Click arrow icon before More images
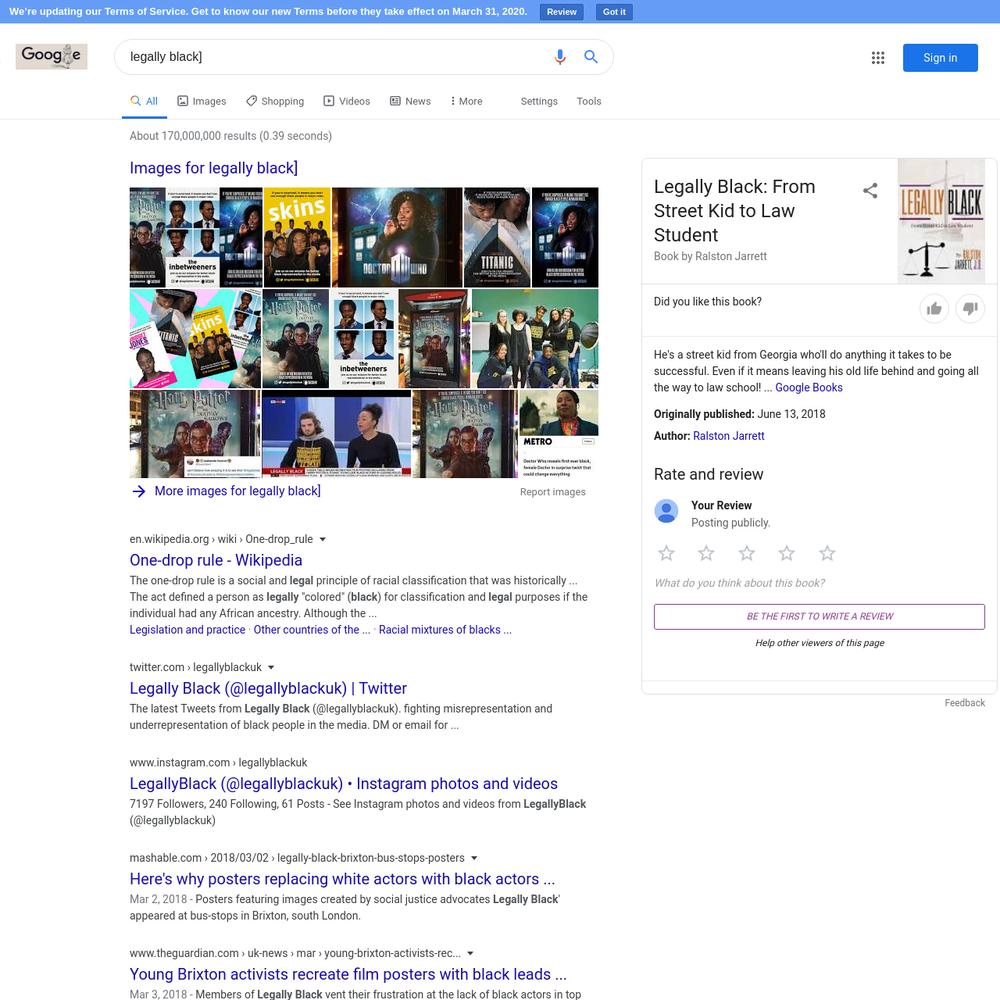Image resolution: width=1000 pixels, height=1000 pixels. click(x=138, y=491)
